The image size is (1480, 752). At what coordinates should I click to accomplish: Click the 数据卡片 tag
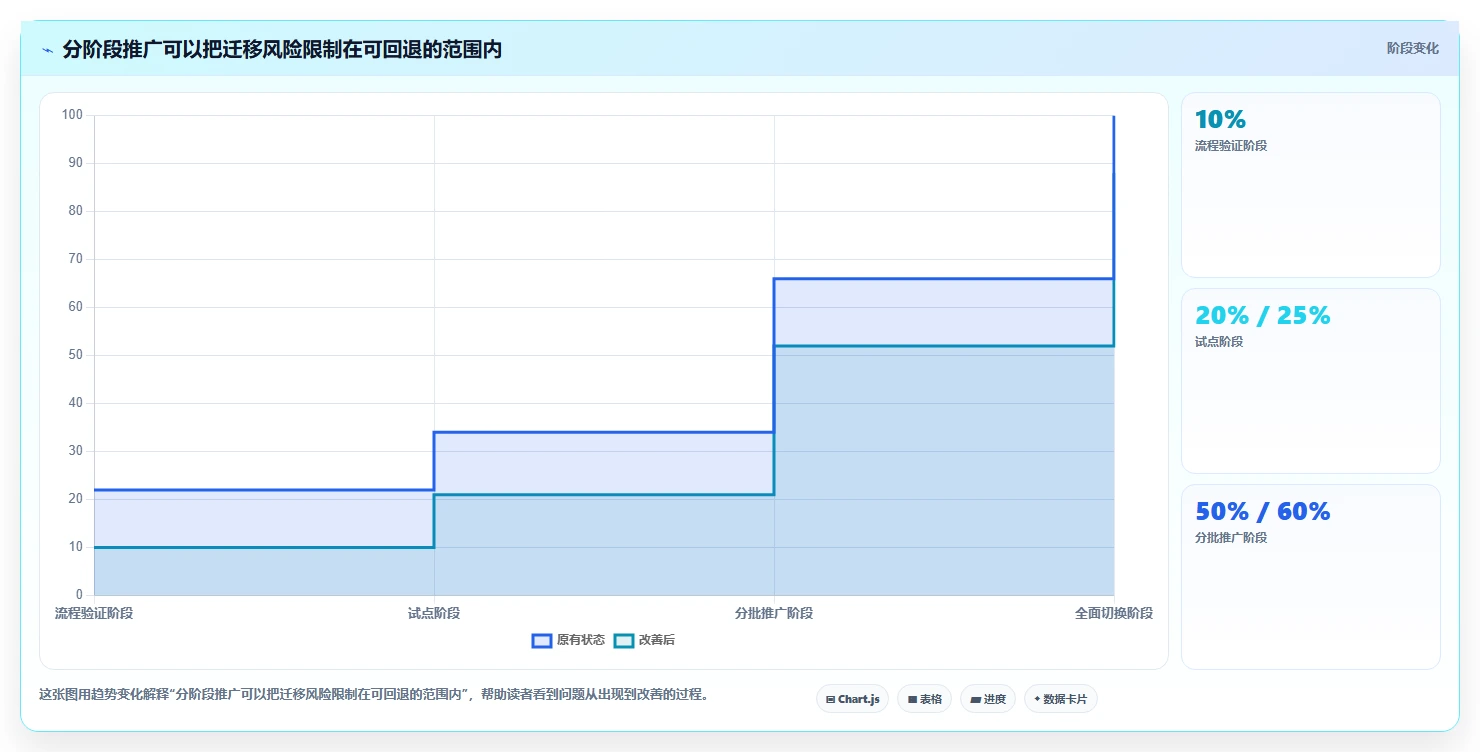coord(1061,699)
